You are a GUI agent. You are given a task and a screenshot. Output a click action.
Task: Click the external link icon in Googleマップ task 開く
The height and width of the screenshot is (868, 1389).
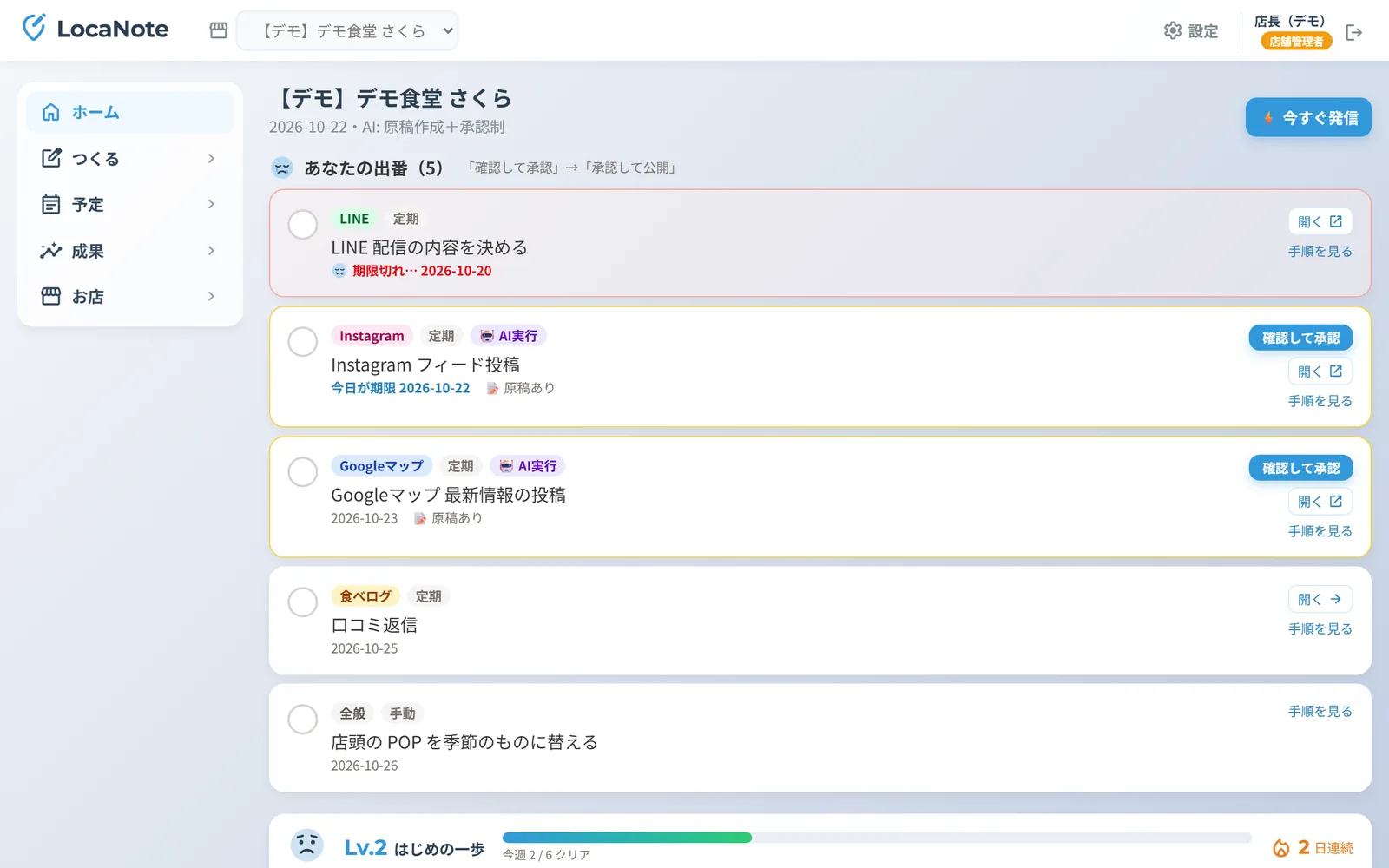(1336, 502)
